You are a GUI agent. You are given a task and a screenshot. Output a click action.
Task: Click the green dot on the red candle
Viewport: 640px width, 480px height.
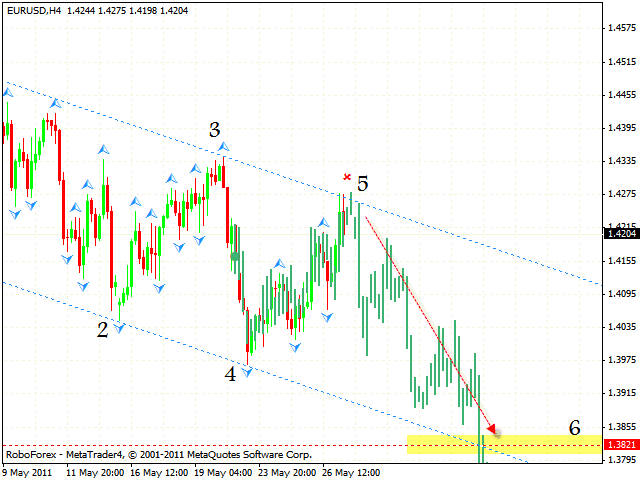coord(234,257)
